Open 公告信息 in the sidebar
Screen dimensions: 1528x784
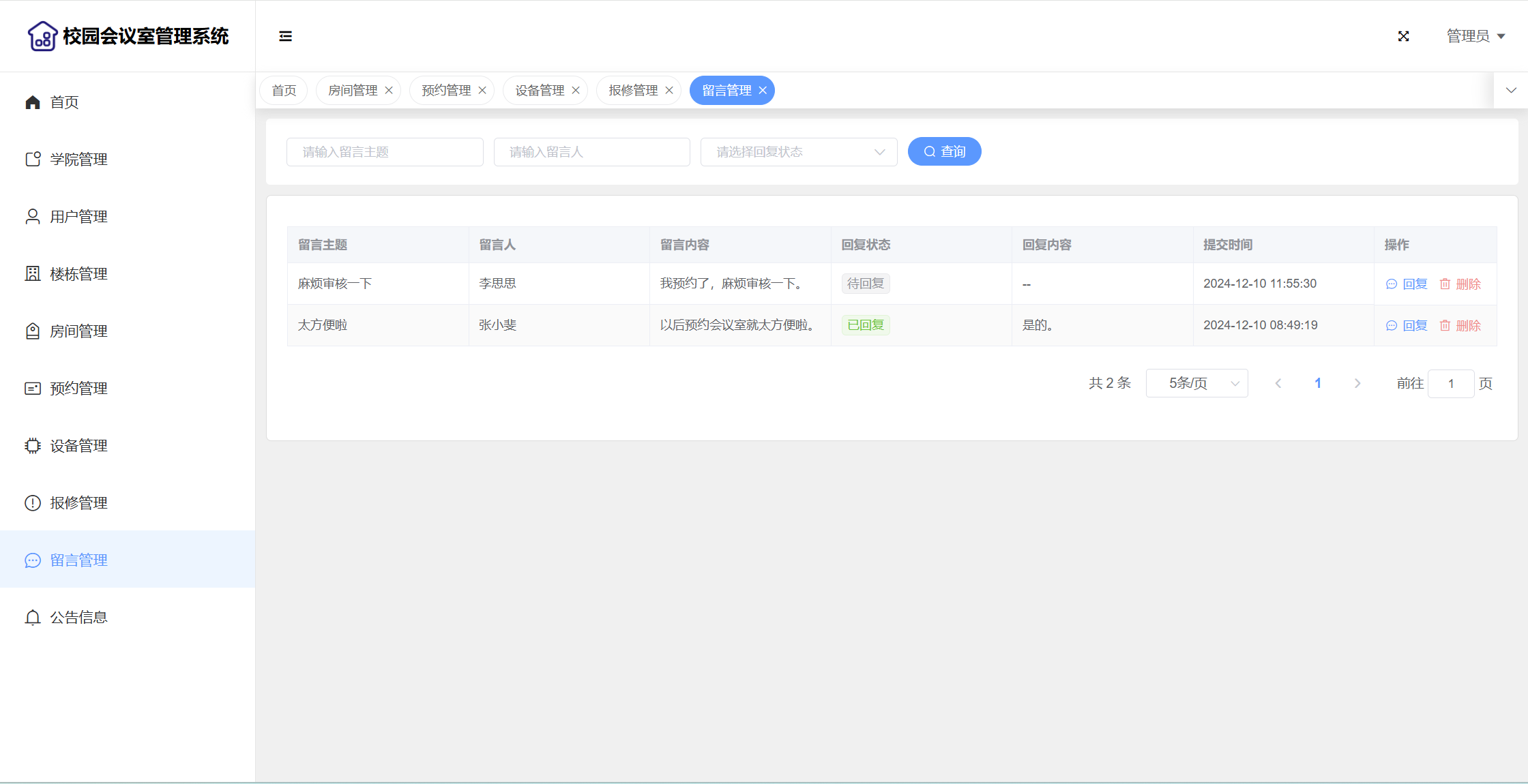pos(78,618)
